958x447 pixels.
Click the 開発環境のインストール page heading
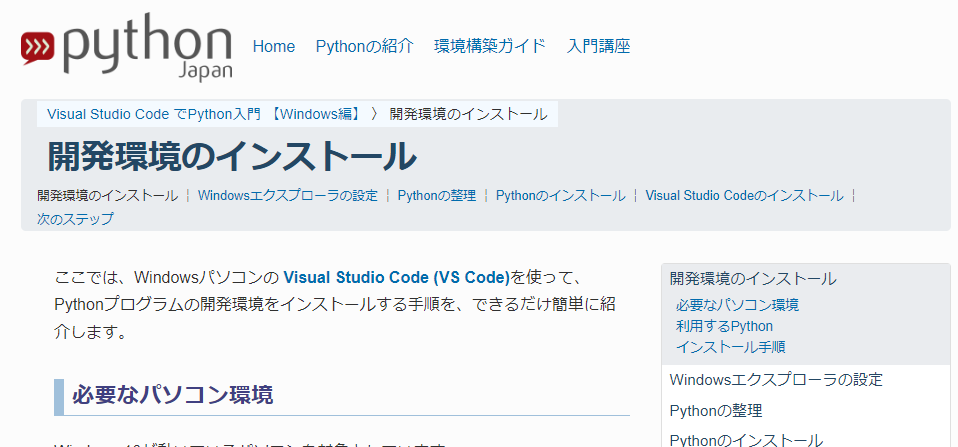click(x=232, y=156)
